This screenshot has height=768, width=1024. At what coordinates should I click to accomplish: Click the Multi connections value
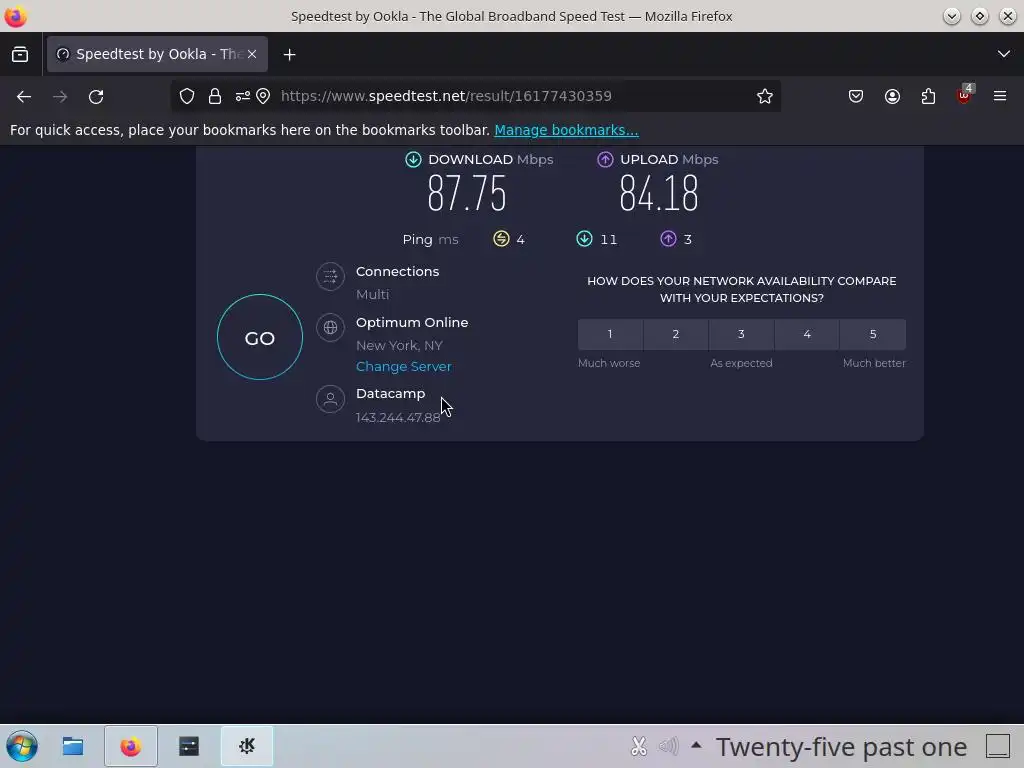coord(372,295)
